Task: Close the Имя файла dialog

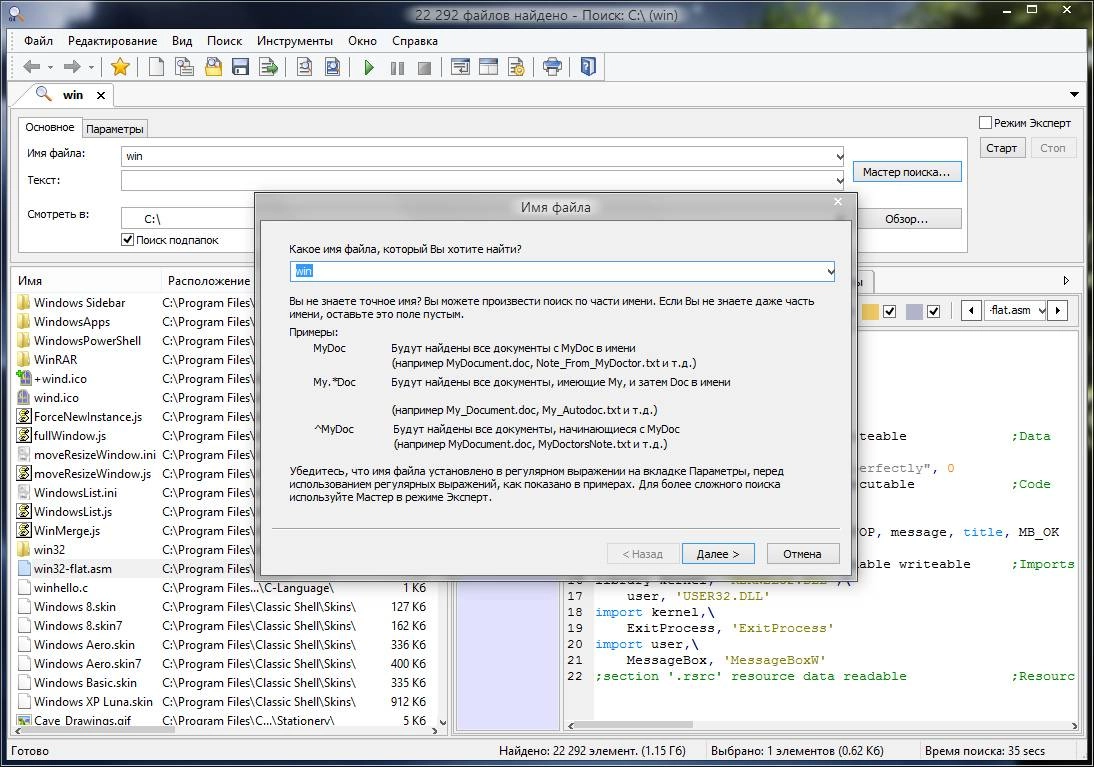Action: click(x=838, y=202)
